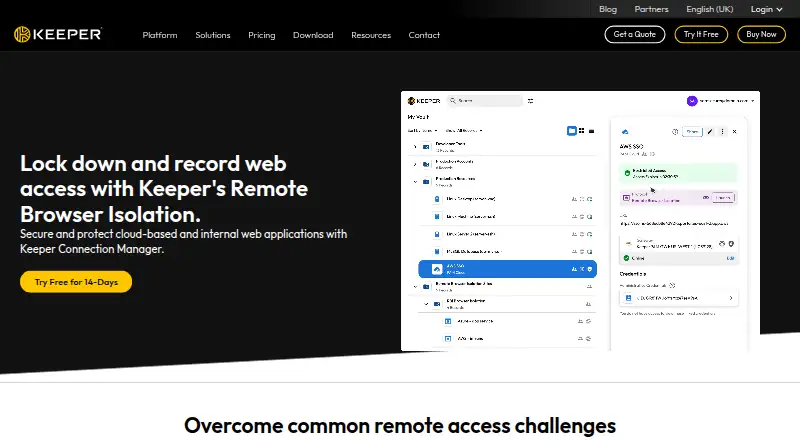Expand the first collapsed folder in vault tree
Viewport: 800px width, 440px height.
415,147
